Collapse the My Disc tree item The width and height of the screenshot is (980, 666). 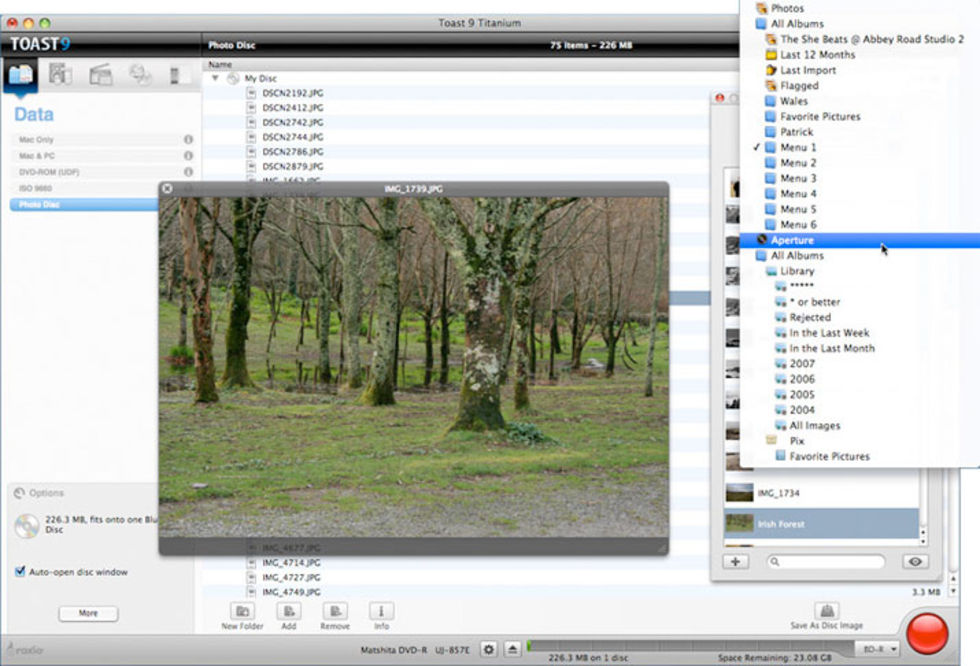(x=215, y=78)
